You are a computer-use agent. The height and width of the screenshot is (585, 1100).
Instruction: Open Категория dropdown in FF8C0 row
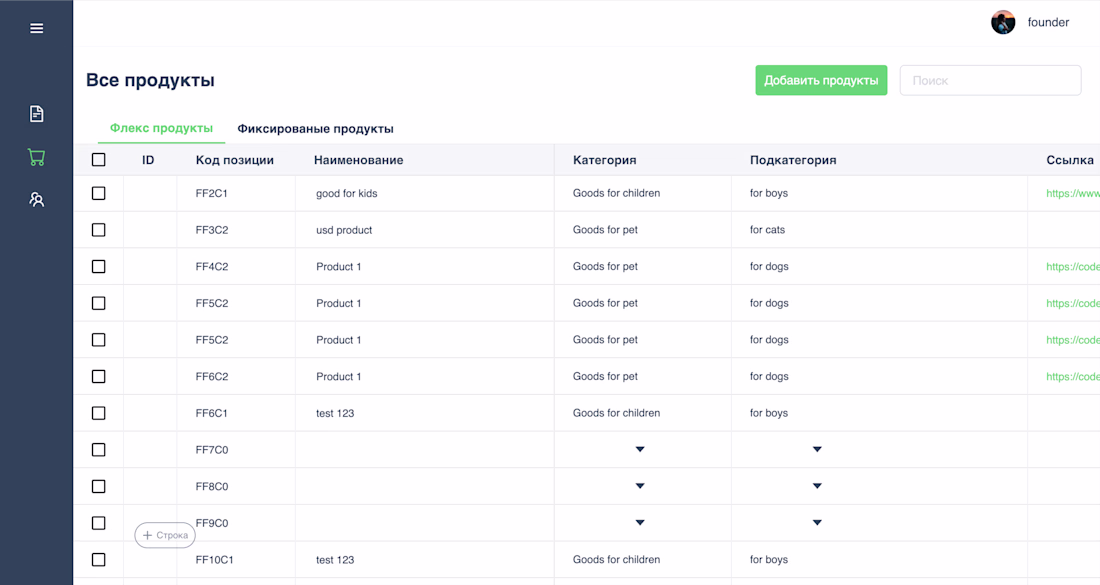pos(640,486)
